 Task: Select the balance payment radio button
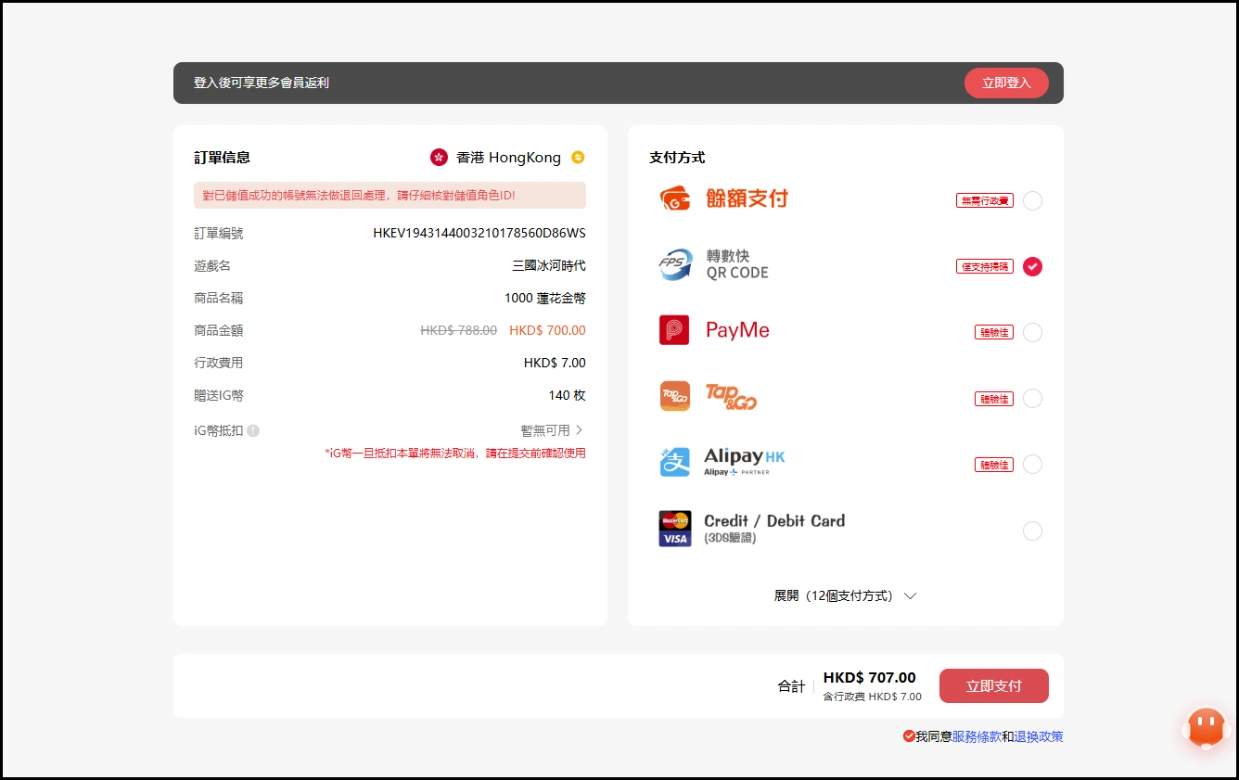1032,201
